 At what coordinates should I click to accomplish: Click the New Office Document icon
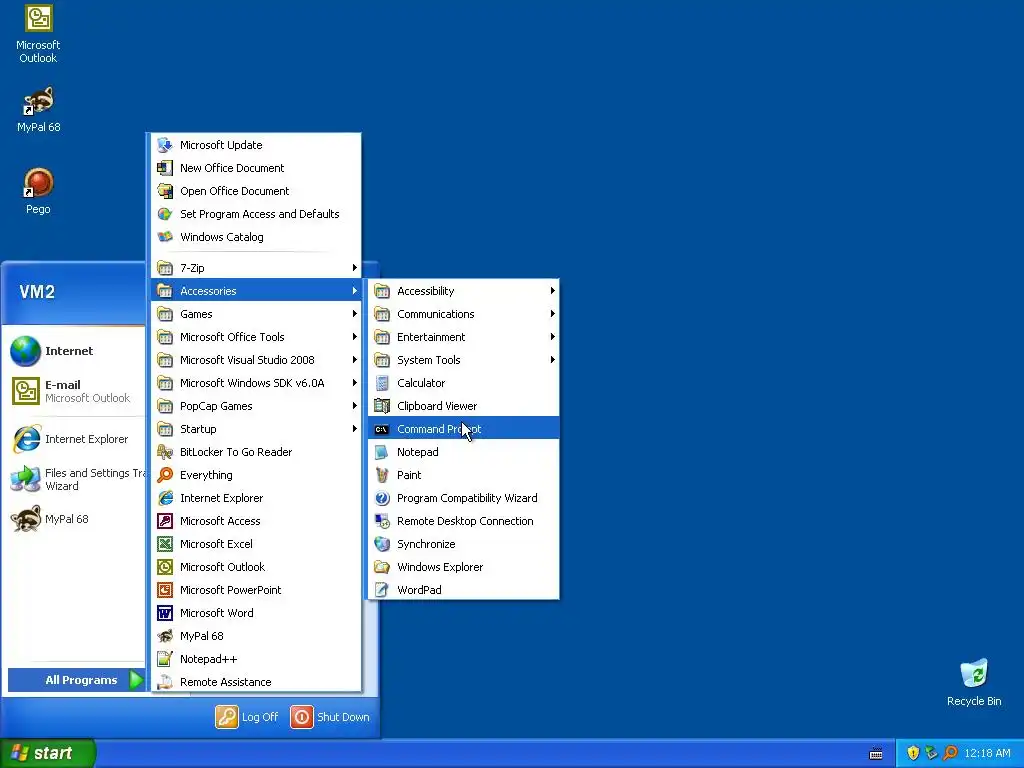pyautogui.click(x=165, y=168)
